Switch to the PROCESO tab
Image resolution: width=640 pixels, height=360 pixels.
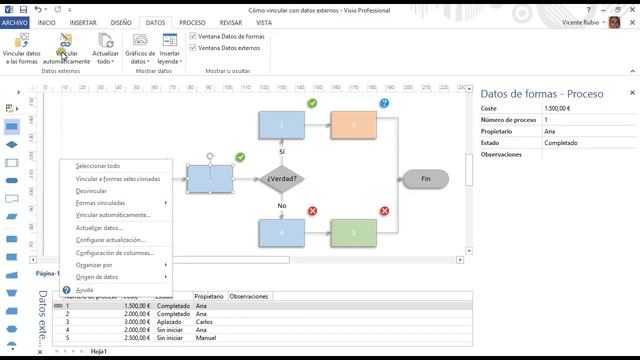tap(192, 23)
